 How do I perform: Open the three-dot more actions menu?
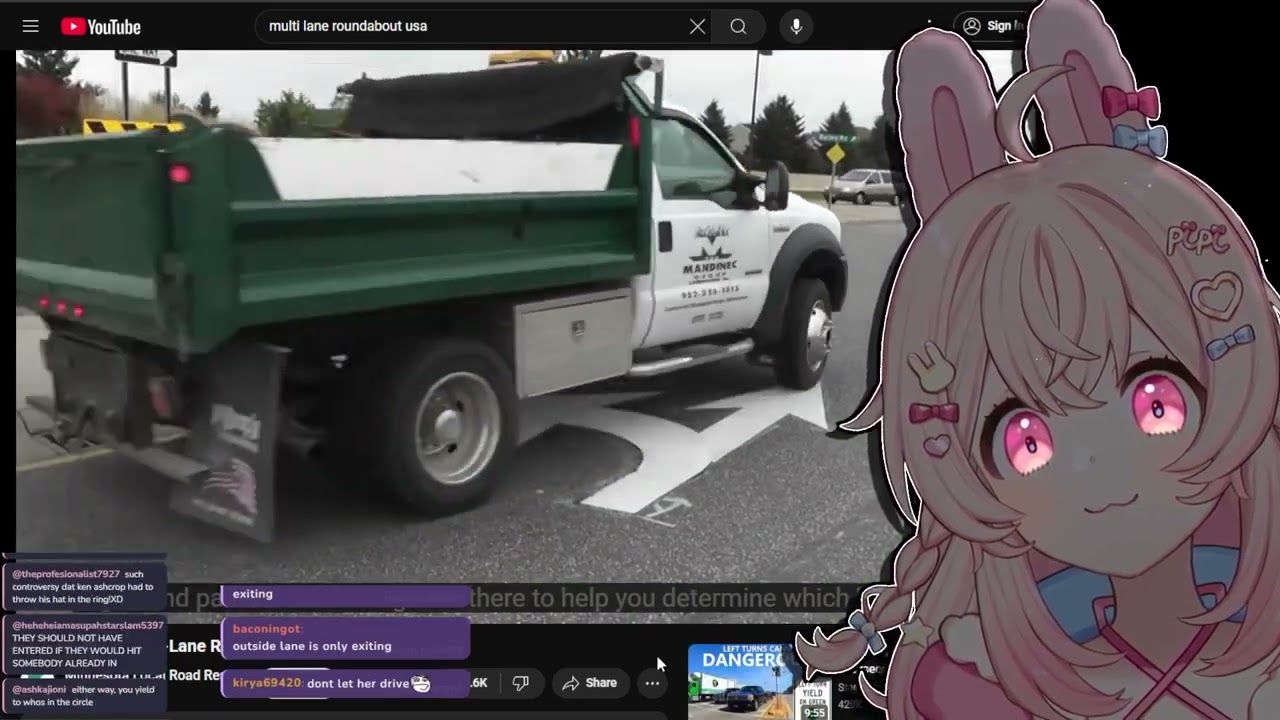coord(652,683)
